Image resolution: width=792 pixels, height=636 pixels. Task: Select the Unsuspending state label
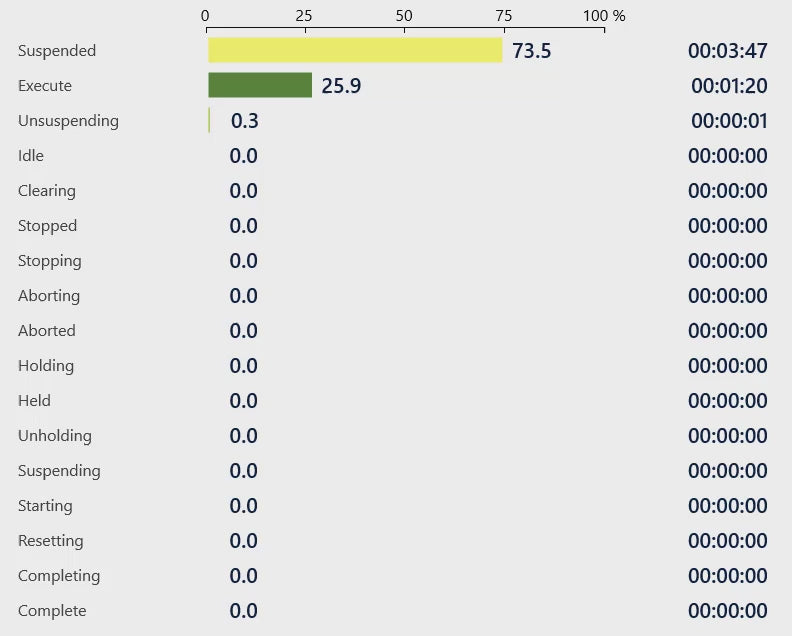(x=68, y=121)
